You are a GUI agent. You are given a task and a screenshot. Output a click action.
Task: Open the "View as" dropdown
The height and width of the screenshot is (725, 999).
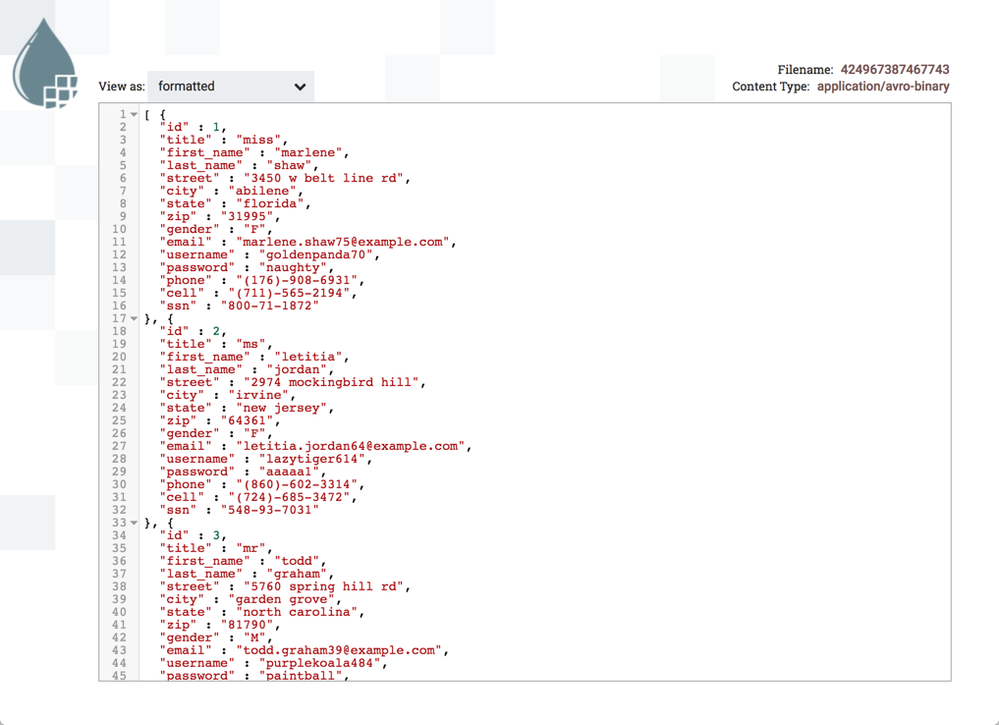[230, 86]
